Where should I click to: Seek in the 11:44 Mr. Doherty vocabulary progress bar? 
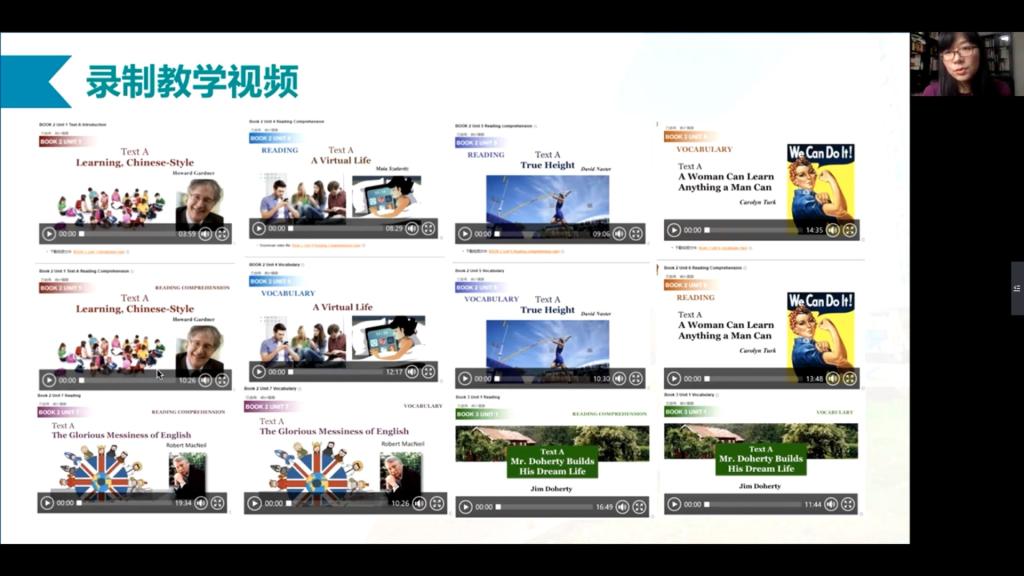754,504
